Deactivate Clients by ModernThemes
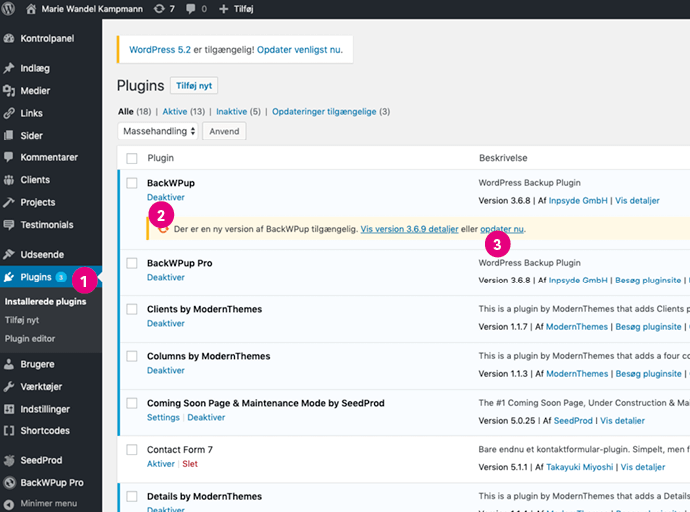This screenshot has width=690, height=512. coord(166,324)
